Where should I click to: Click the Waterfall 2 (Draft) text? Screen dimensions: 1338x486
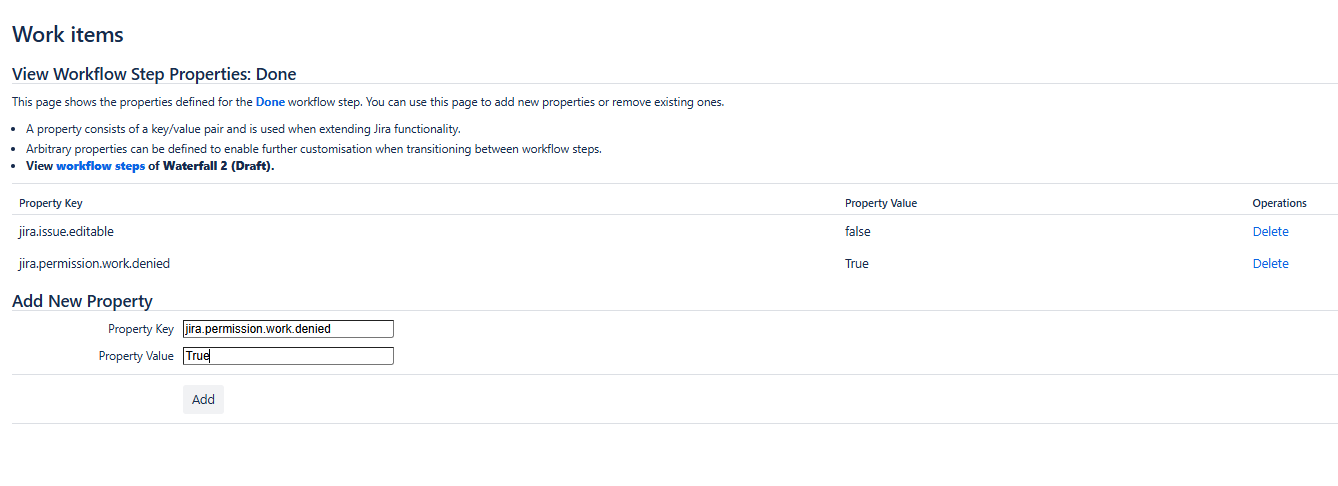pos(218,166)
